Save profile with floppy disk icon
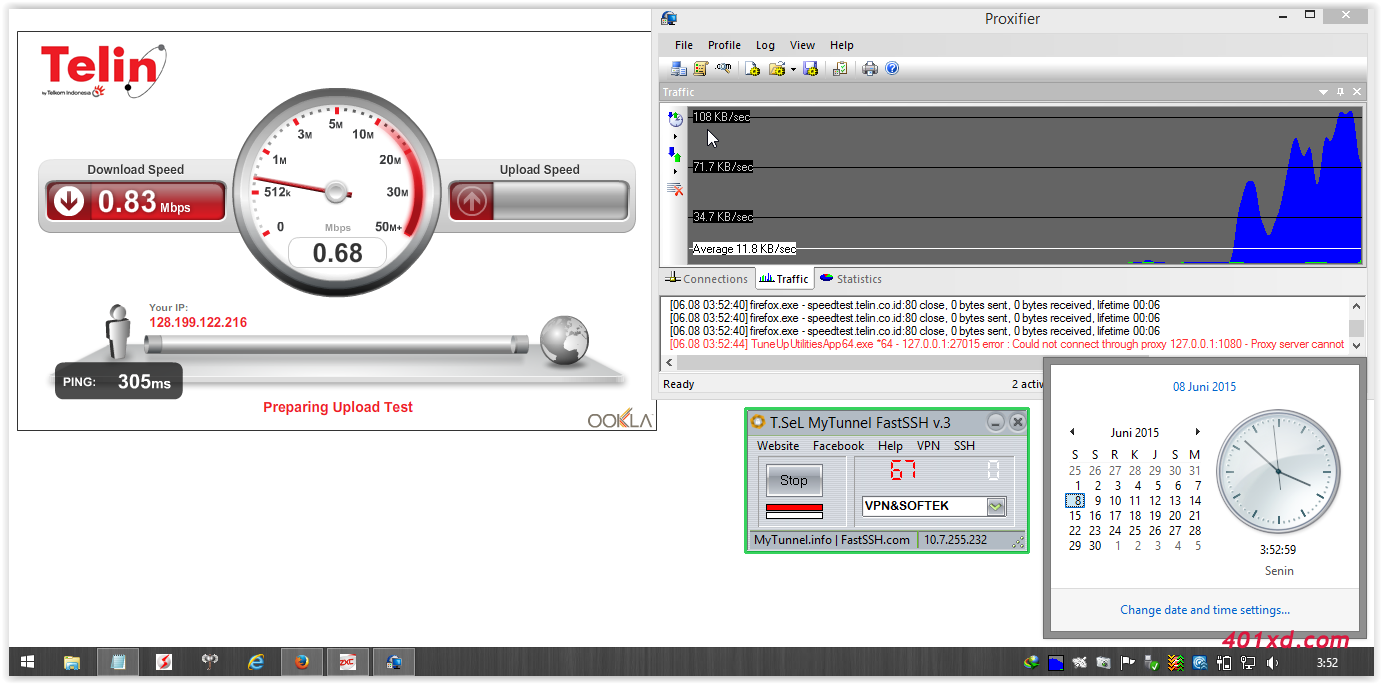Screen dimensions: 1382x684 (810, 69)
